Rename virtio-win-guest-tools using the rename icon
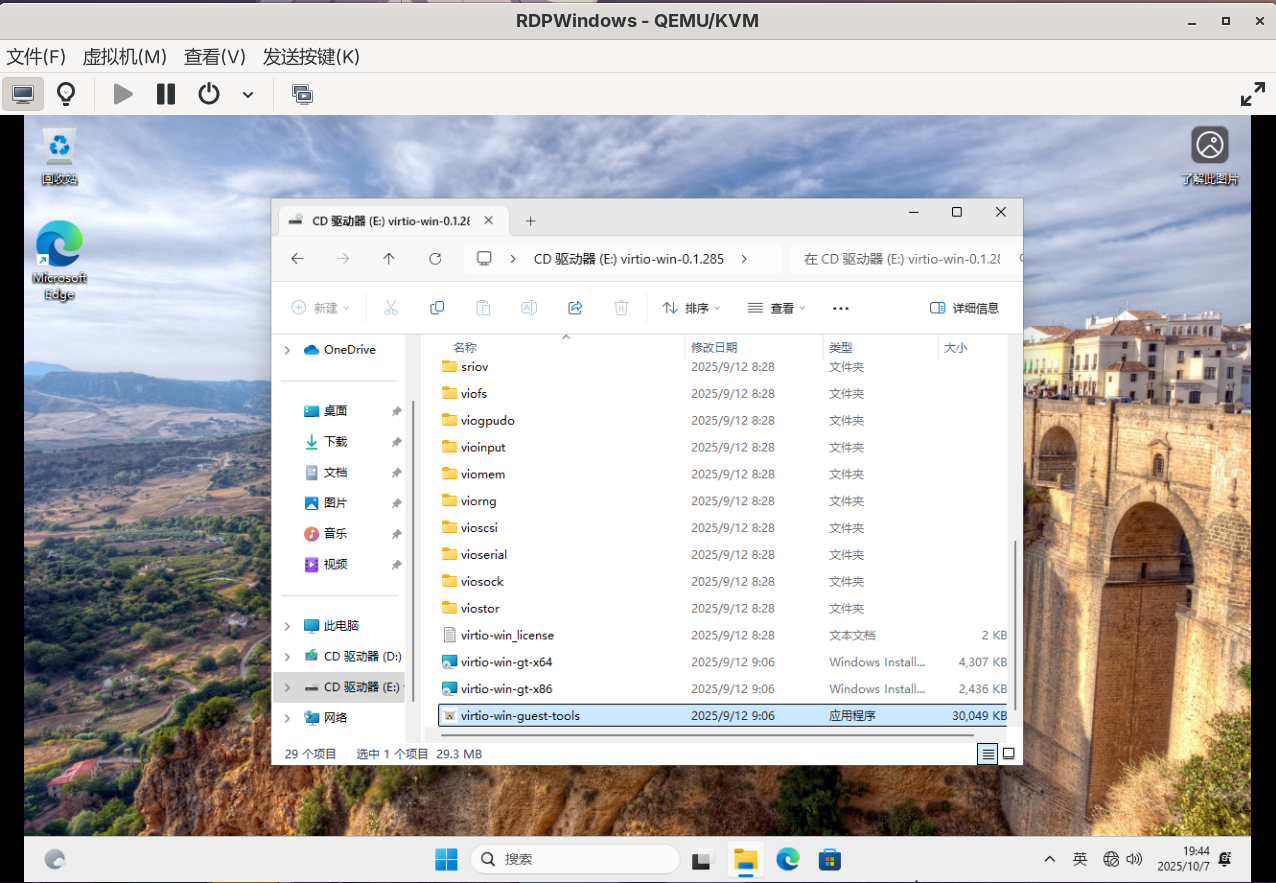 (529, 307)
